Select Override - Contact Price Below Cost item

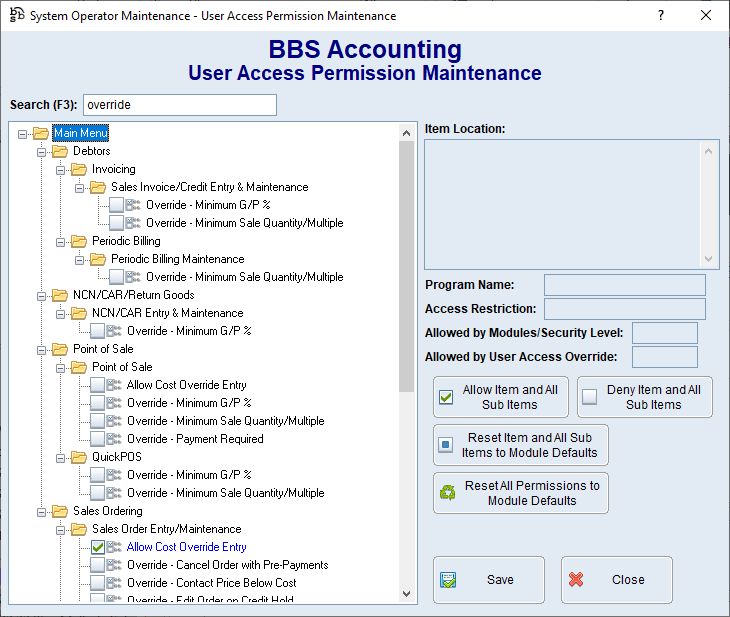point(211,583)
